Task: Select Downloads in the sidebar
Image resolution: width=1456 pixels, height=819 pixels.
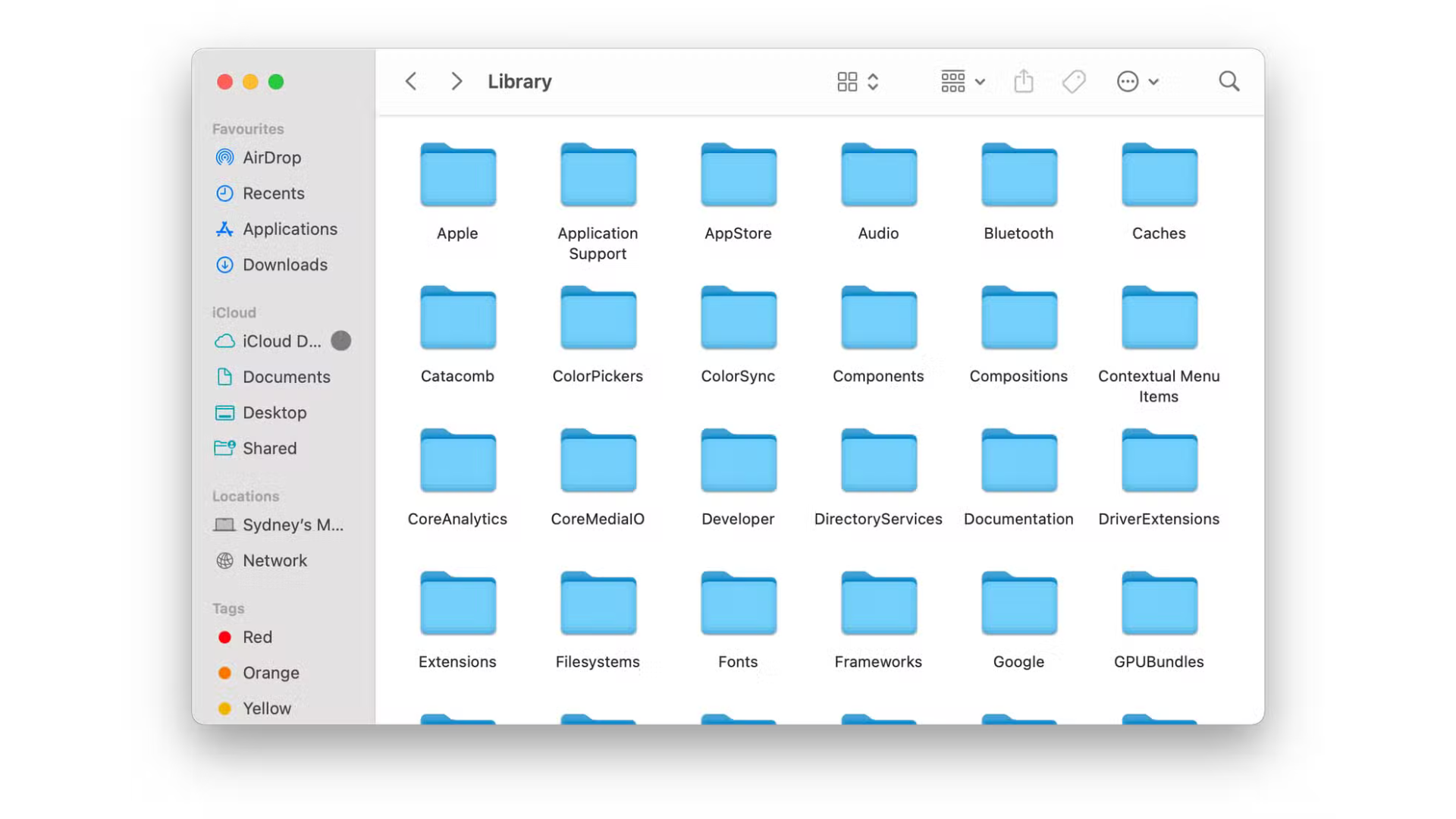Action: [x=284, y=265]
